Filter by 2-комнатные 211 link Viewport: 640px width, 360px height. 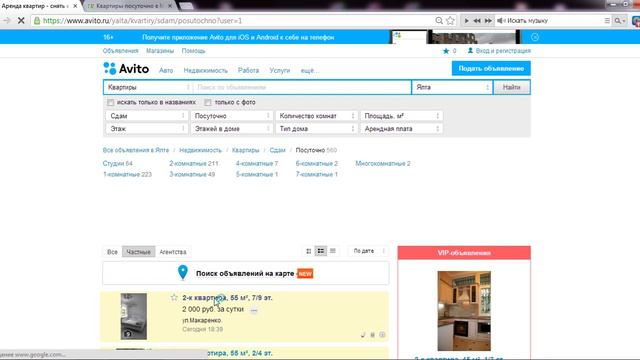(x=194, y=163)
